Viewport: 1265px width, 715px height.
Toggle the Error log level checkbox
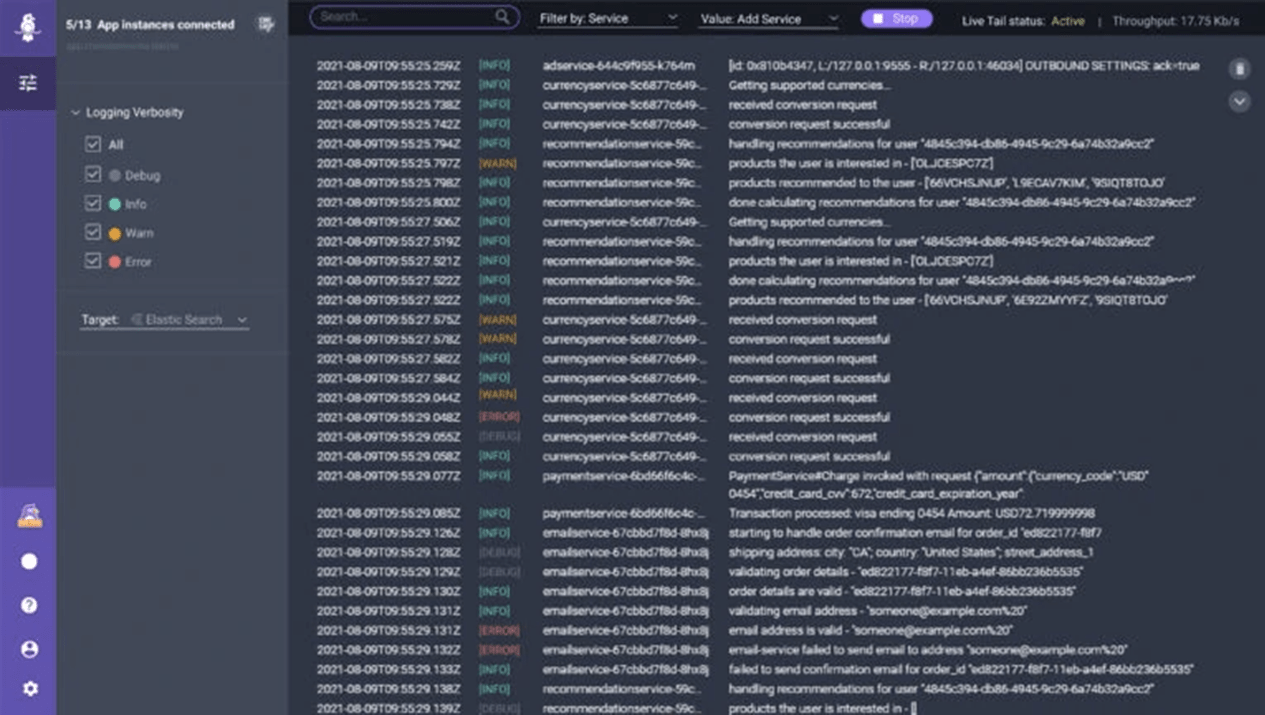point(93,261)
